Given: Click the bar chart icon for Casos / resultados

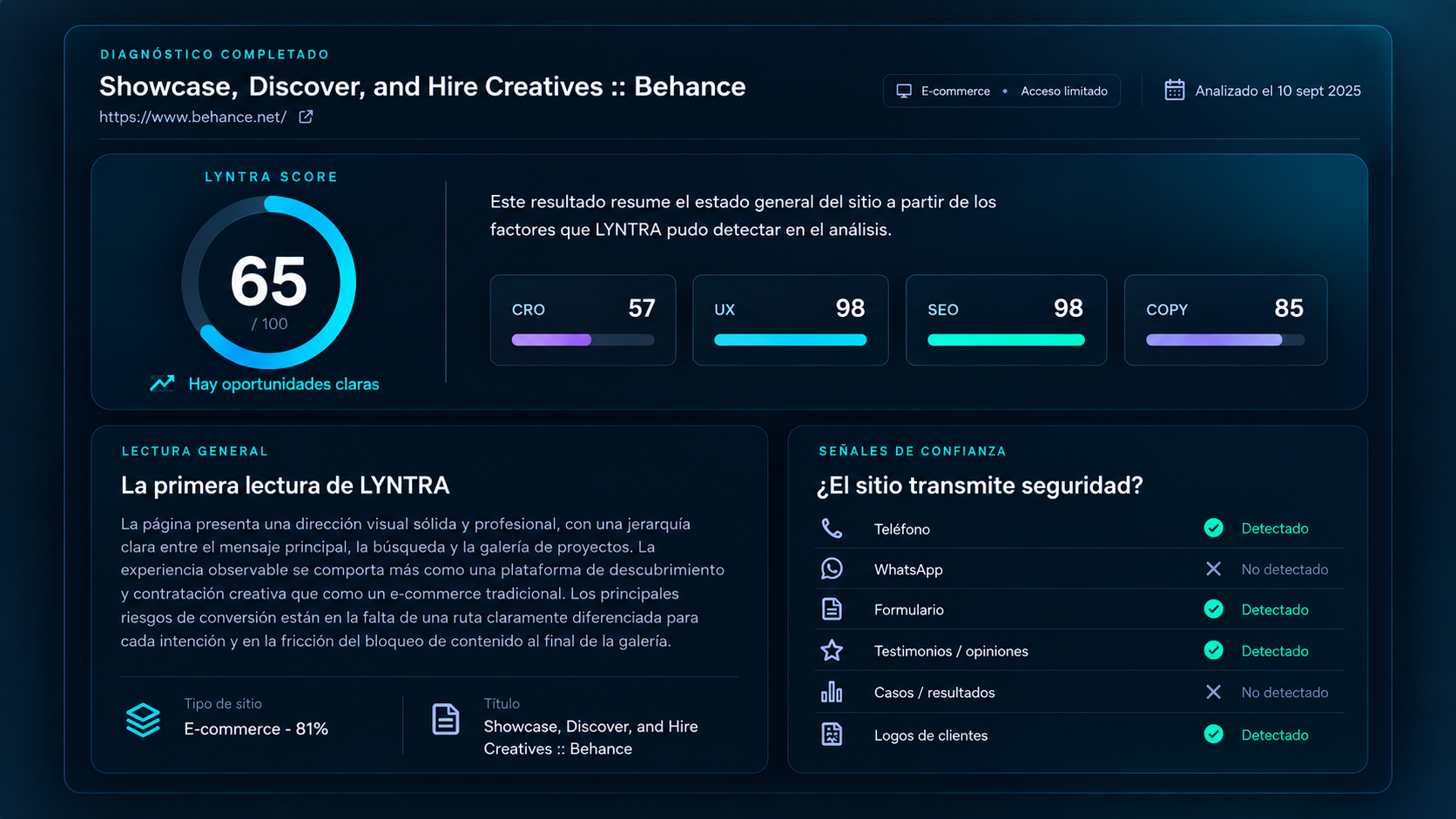Looking at the screenshot, I should tap(832, 692).
